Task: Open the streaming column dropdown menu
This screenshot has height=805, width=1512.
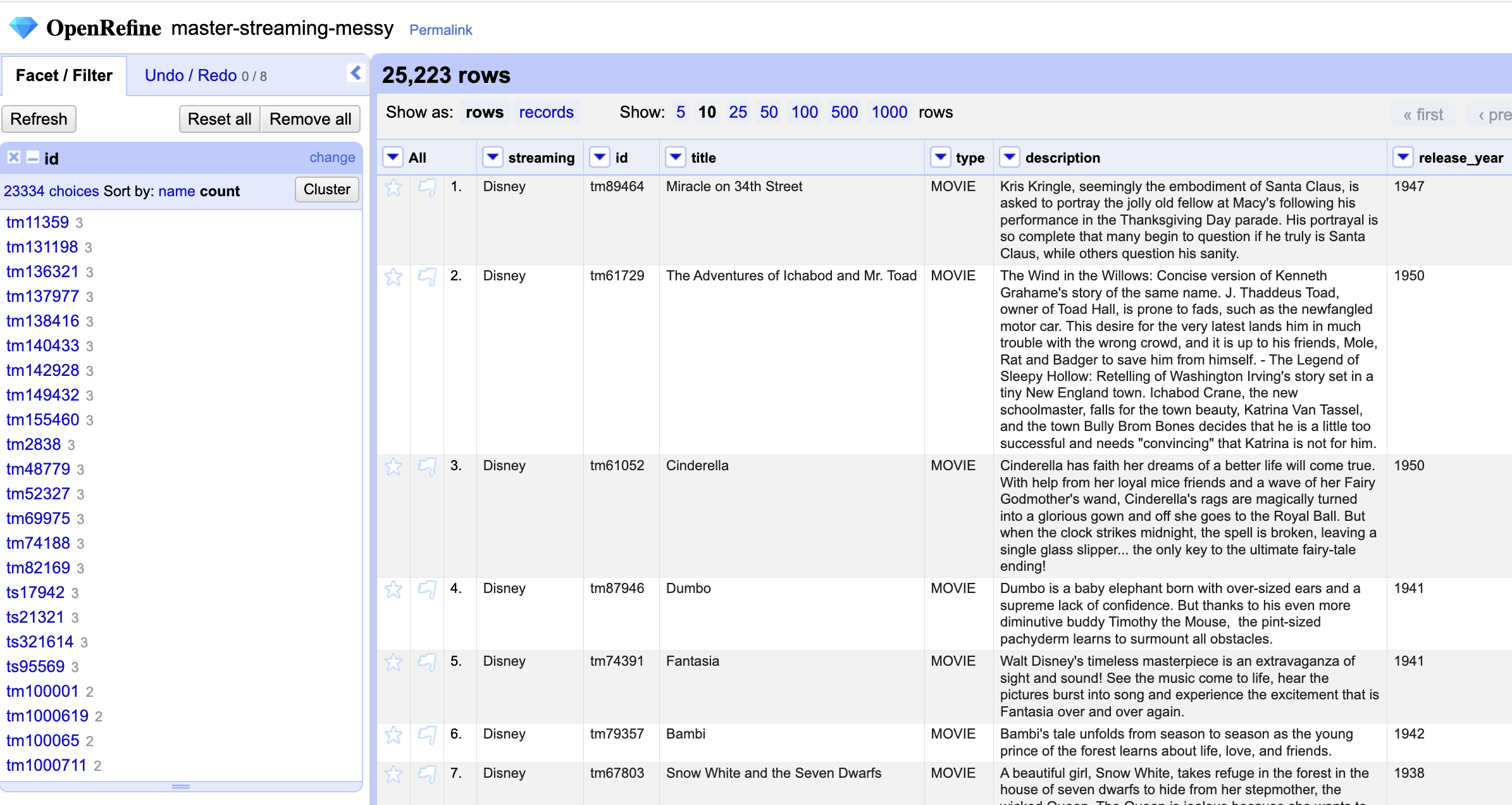Action: (x=492, y=157)
